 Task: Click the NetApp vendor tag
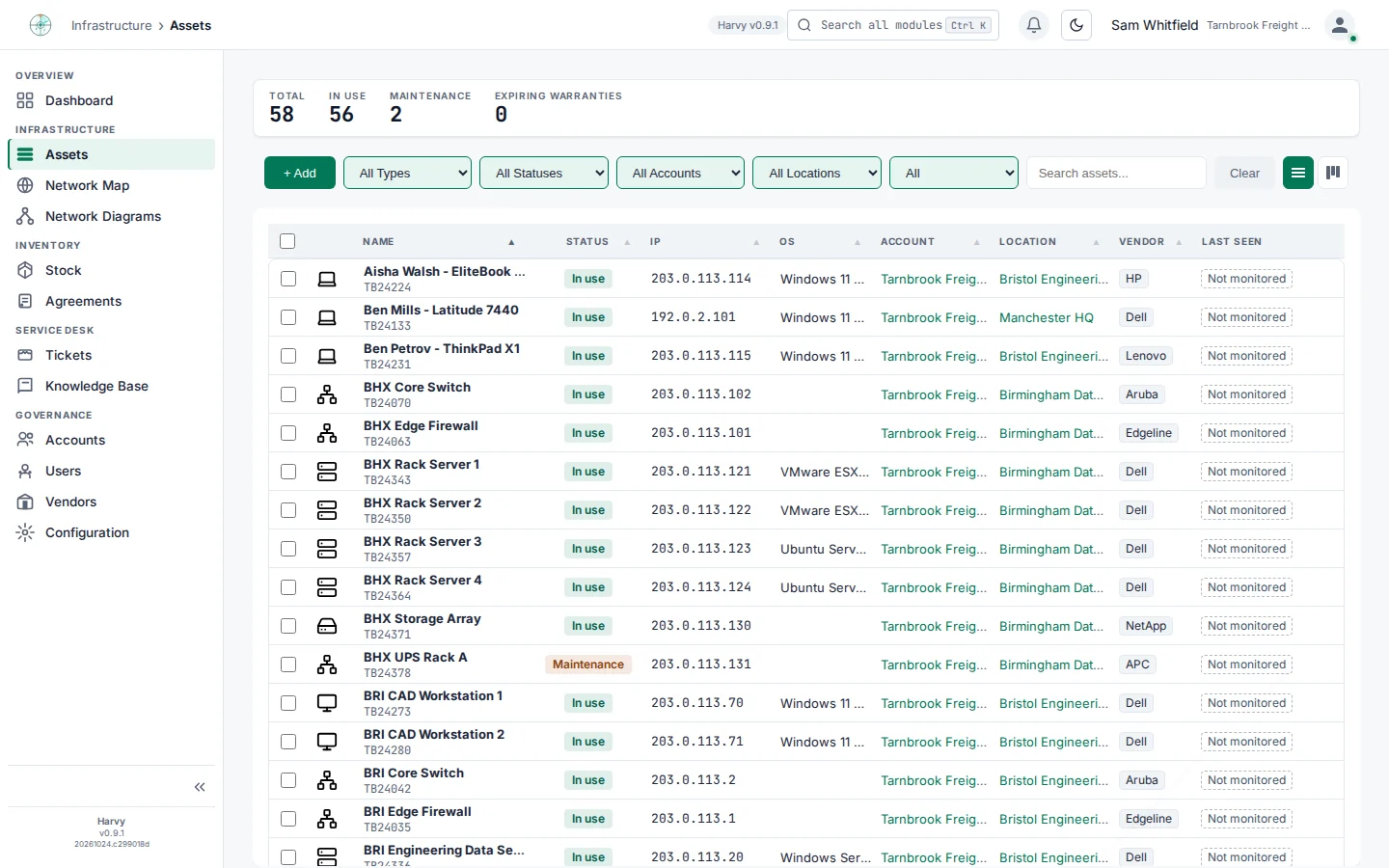tap(1146, 626)
